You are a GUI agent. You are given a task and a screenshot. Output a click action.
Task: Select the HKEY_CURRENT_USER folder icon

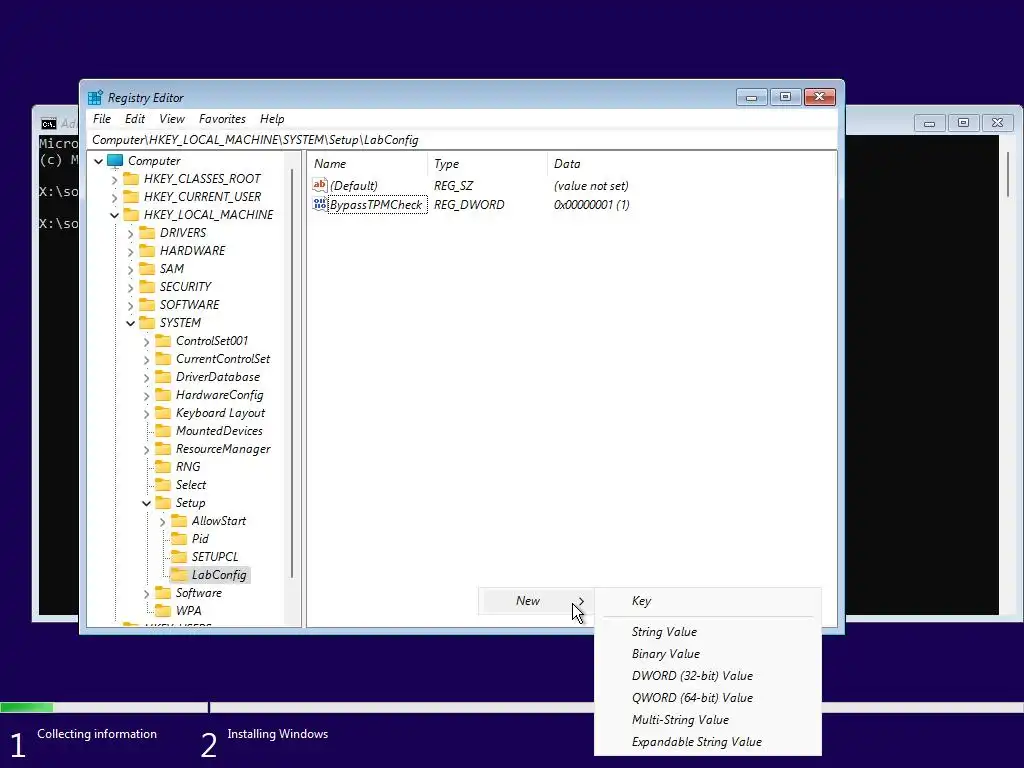pos(131,197)
